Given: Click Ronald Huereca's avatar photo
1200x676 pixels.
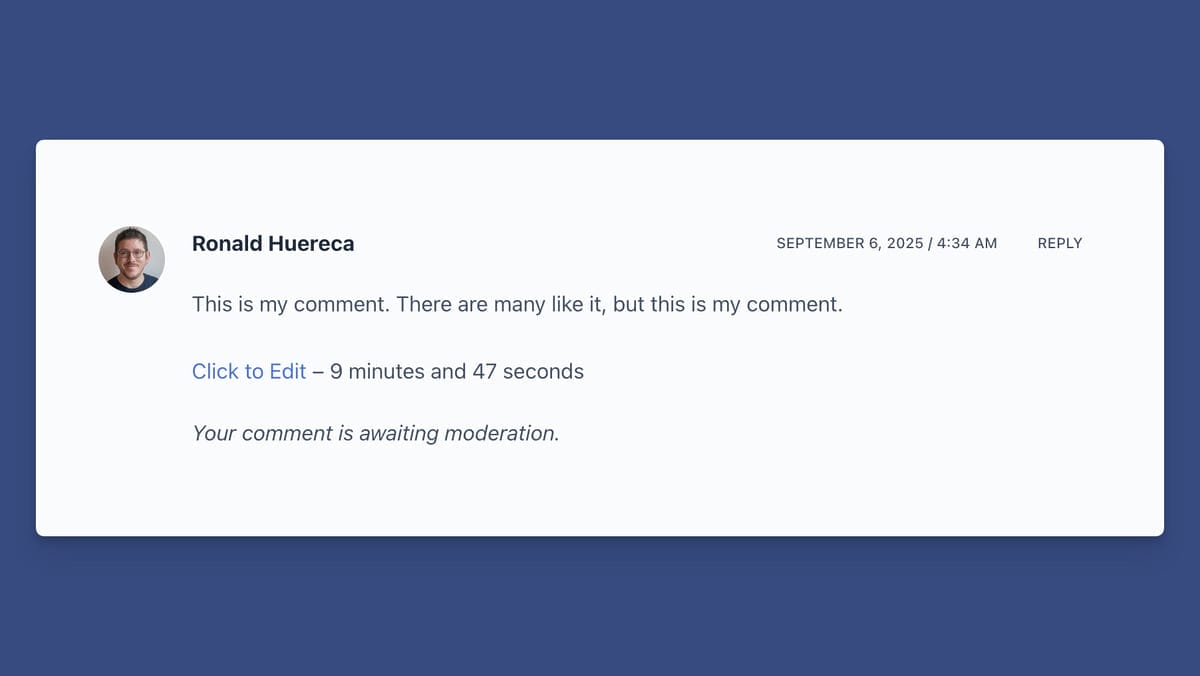Looking at the screenshot, I should point(131,259).
